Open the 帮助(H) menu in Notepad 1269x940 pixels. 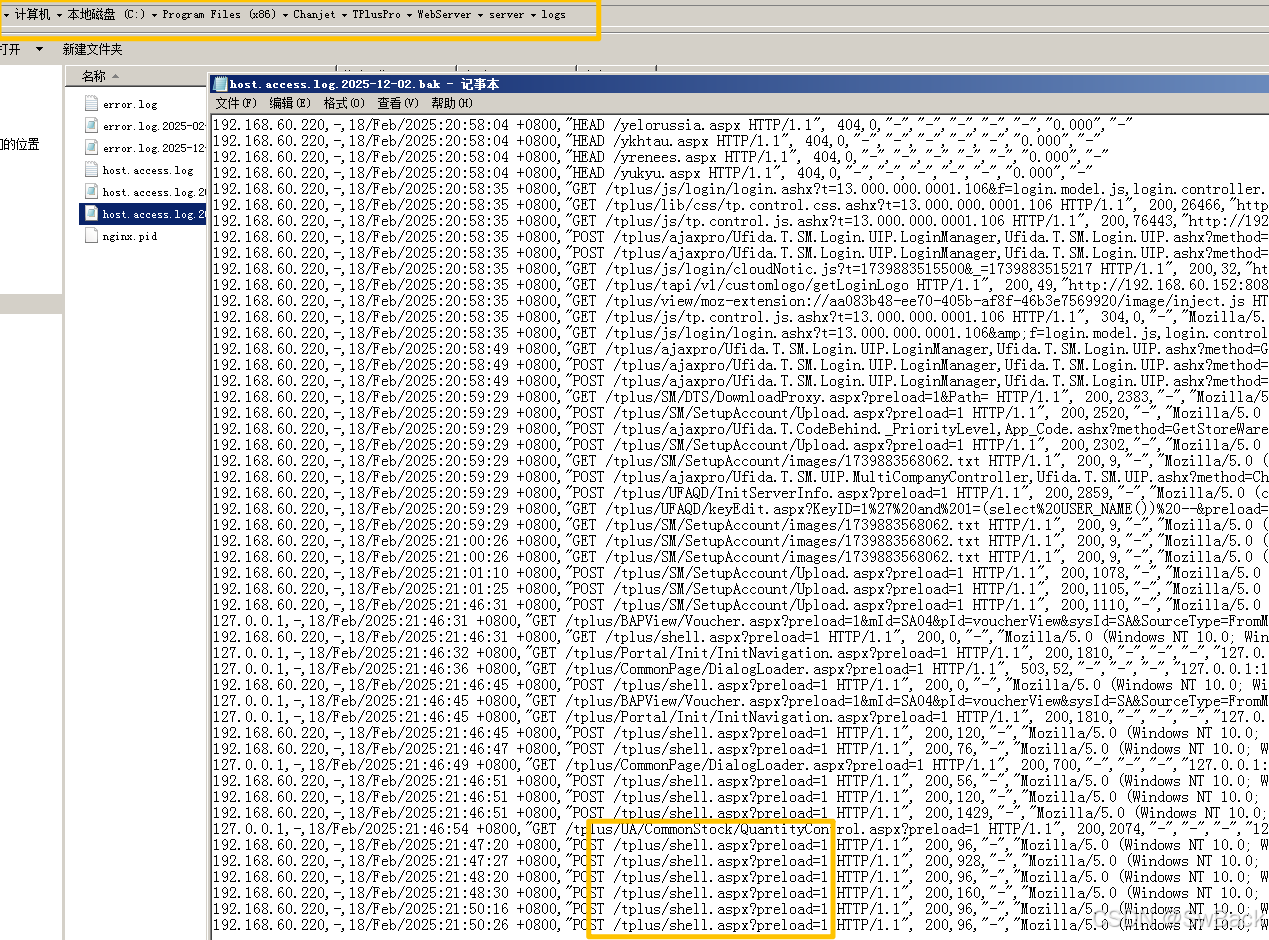coord(451,103)
